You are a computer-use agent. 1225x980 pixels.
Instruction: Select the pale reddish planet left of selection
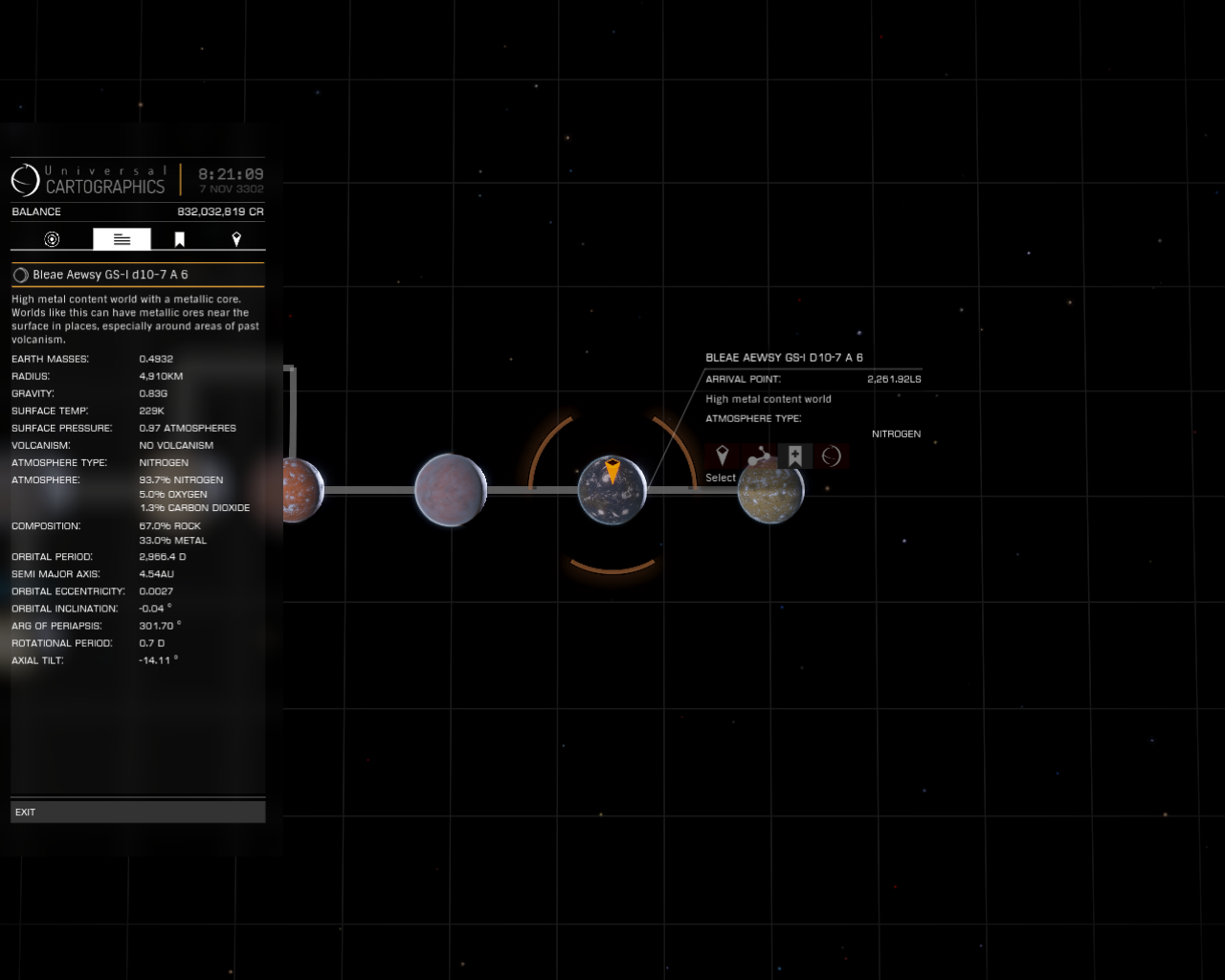(x=451, y=490)
